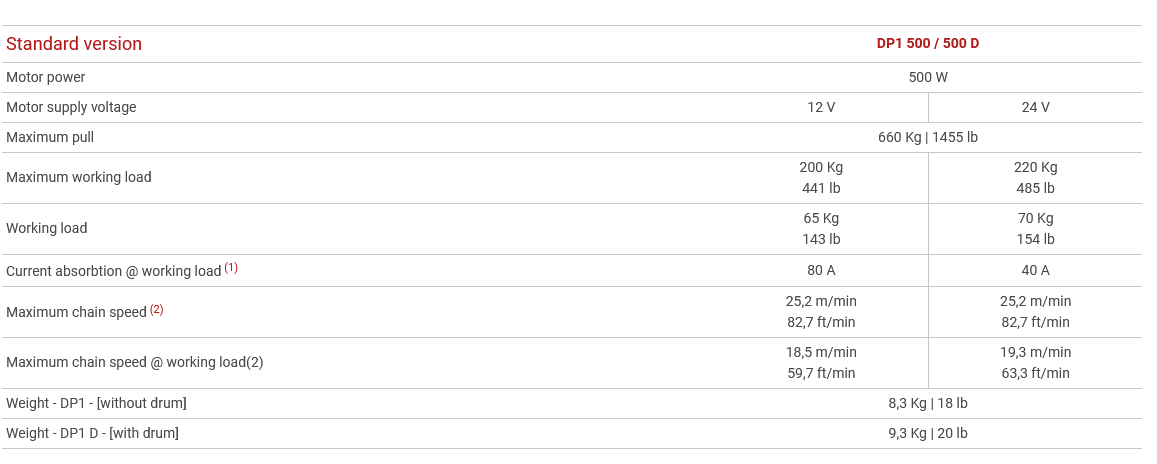Click the 200 Kg maximum working load value

[821, 167]
